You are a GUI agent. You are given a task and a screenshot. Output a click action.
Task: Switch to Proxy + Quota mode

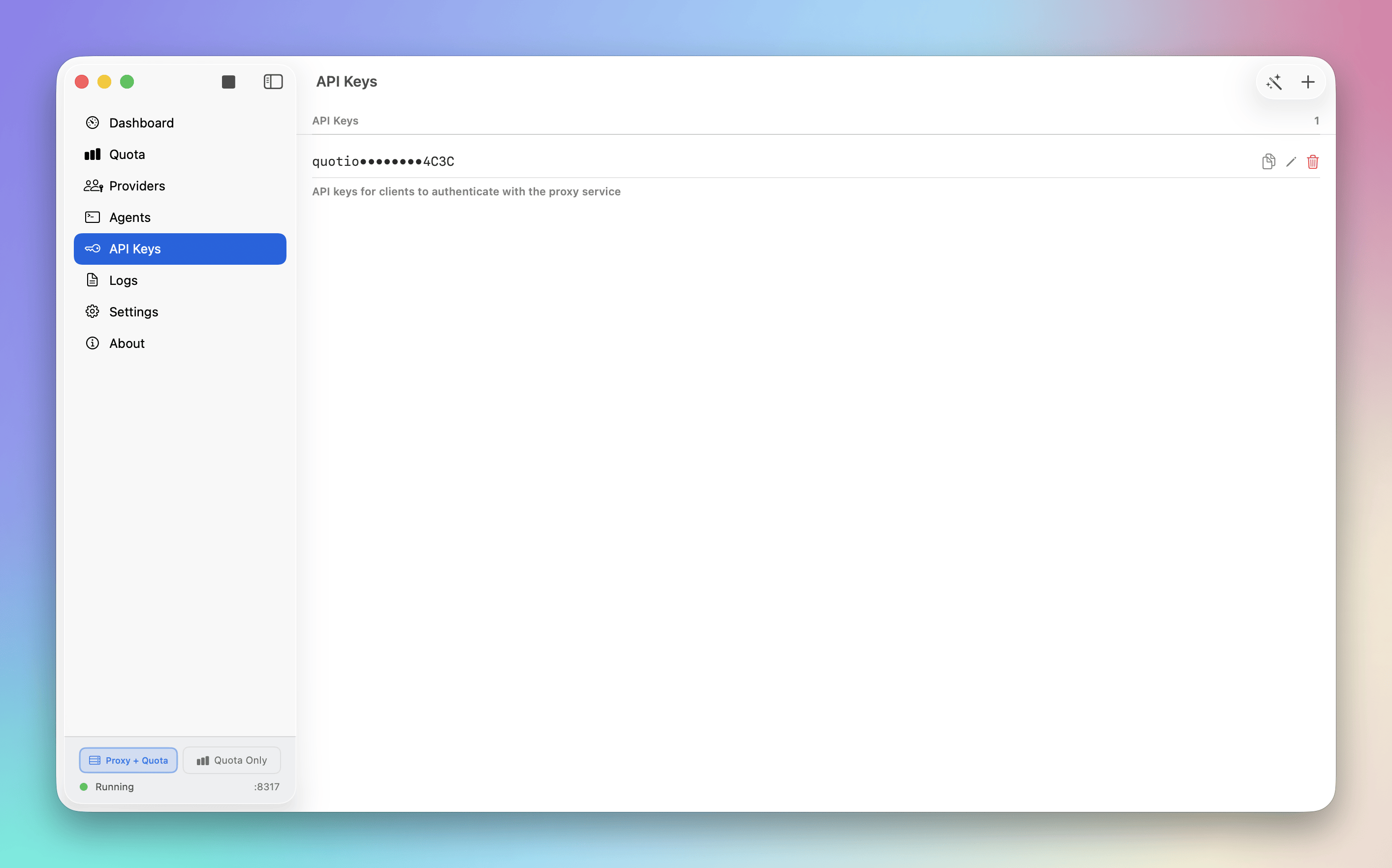128,760
